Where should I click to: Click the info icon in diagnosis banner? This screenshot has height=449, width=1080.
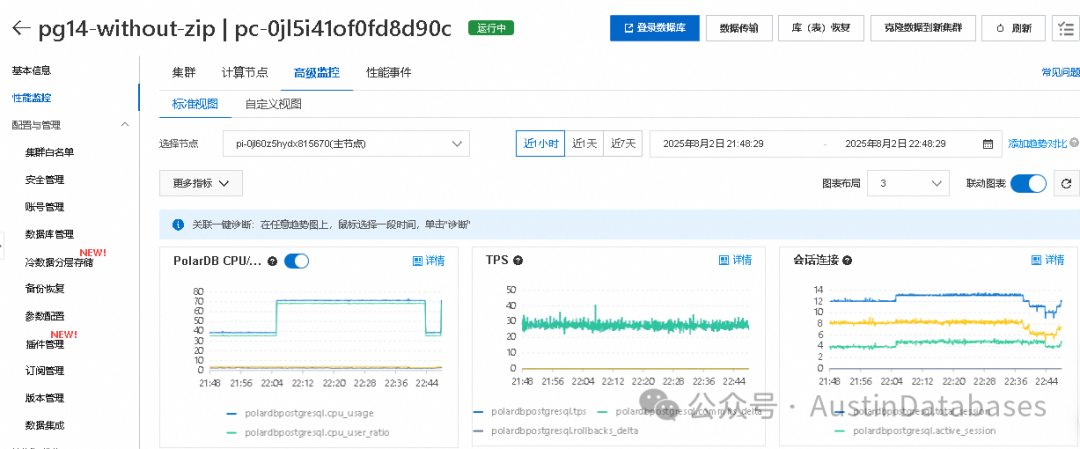[x=178, y=224]
